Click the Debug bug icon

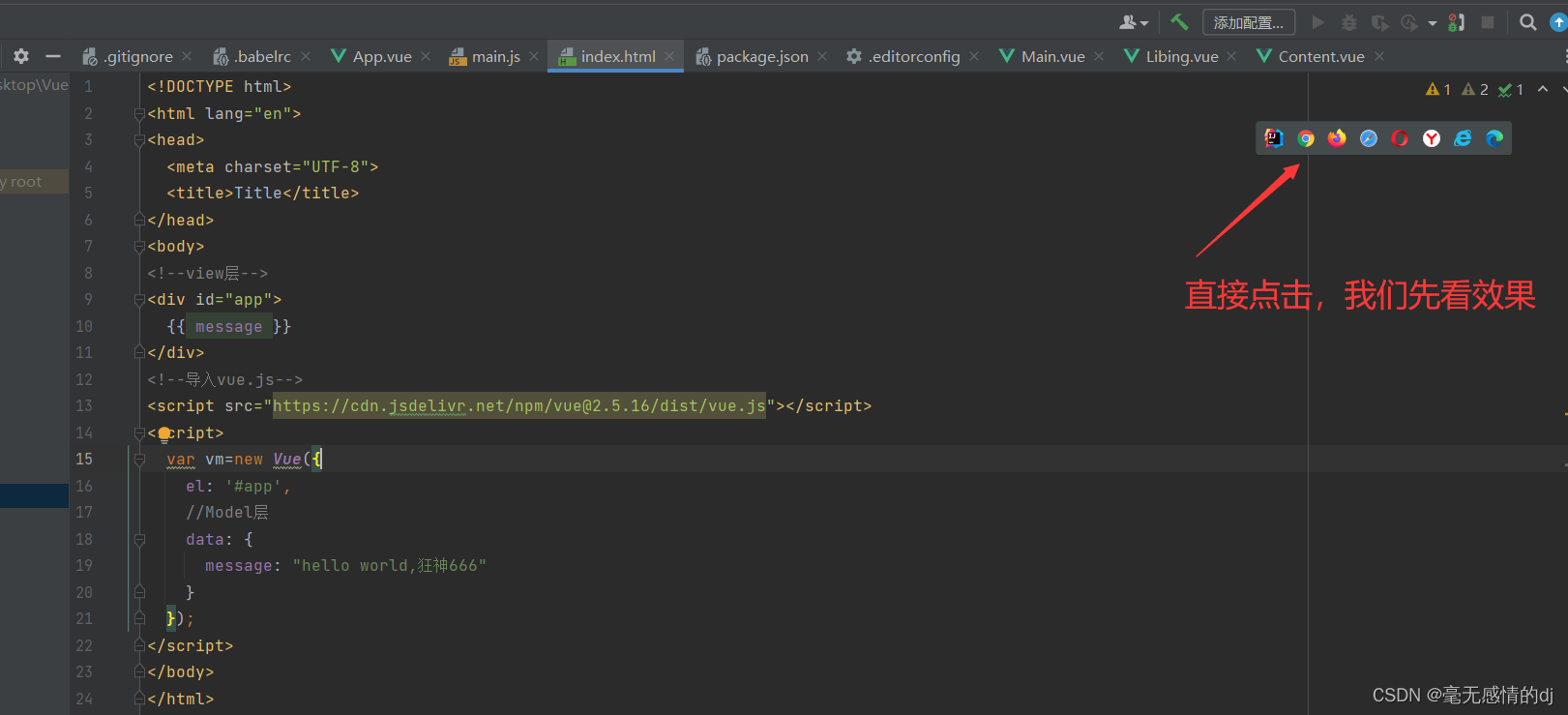pos(1349,22)
